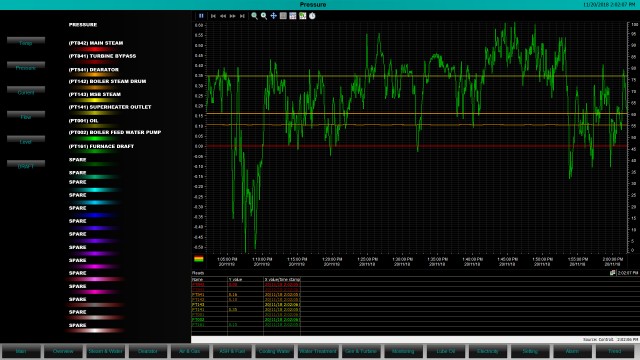Click the orange swatch under PT541 DEARATOR
Screen dimensions: 640x360
(94, 75)
